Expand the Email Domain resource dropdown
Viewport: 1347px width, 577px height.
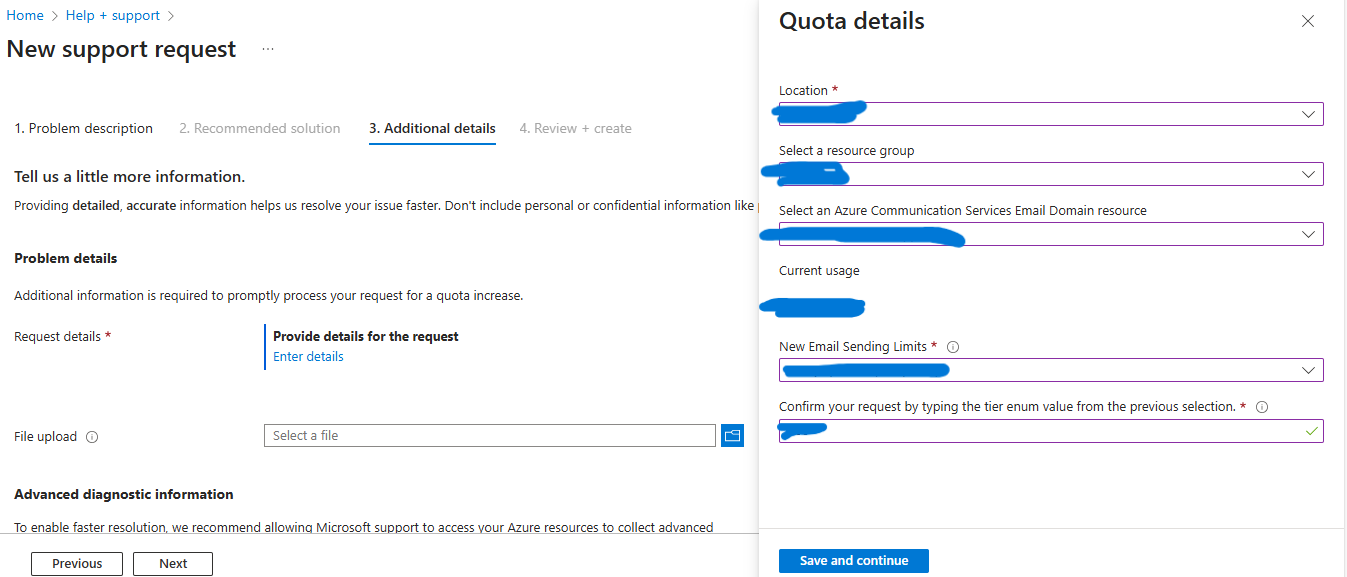point(1308,234)
